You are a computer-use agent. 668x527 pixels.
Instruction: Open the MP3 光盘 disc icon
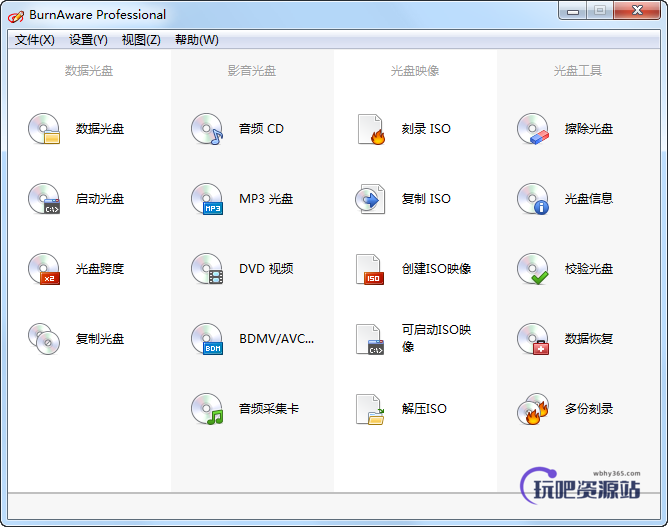coord(207,199)
